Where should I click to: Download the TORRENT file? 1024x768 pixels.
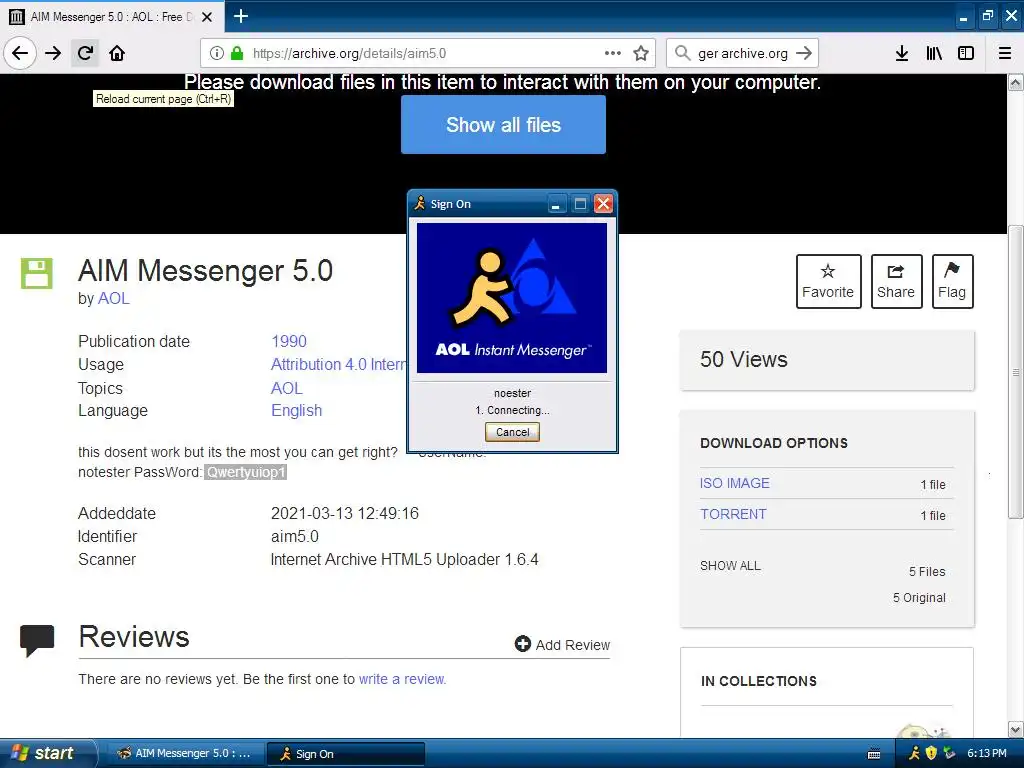coord(733,514)
